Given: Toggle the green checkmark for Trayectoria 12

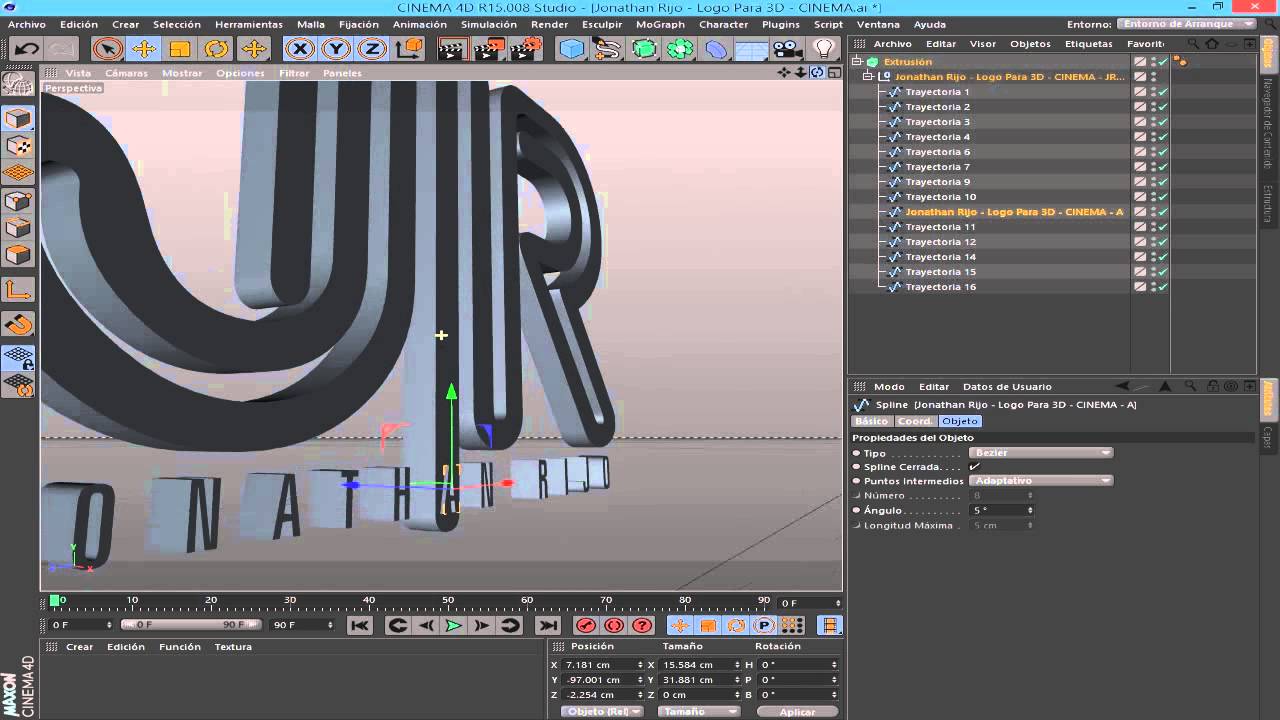Looking at the screenshot, I should [x=1164, y=242].
